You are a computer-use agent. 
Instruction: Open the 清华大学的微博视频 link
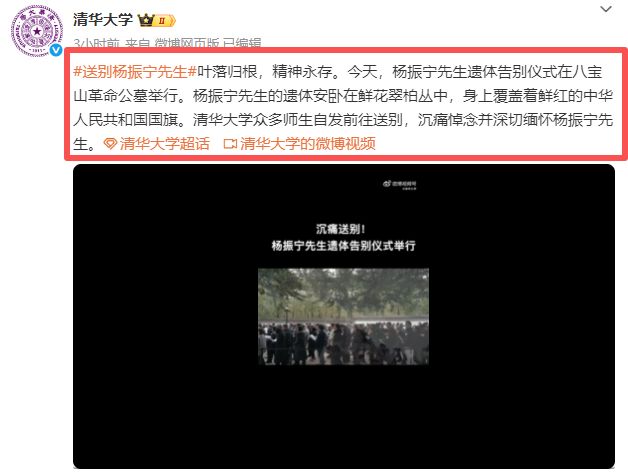[308, 143]
